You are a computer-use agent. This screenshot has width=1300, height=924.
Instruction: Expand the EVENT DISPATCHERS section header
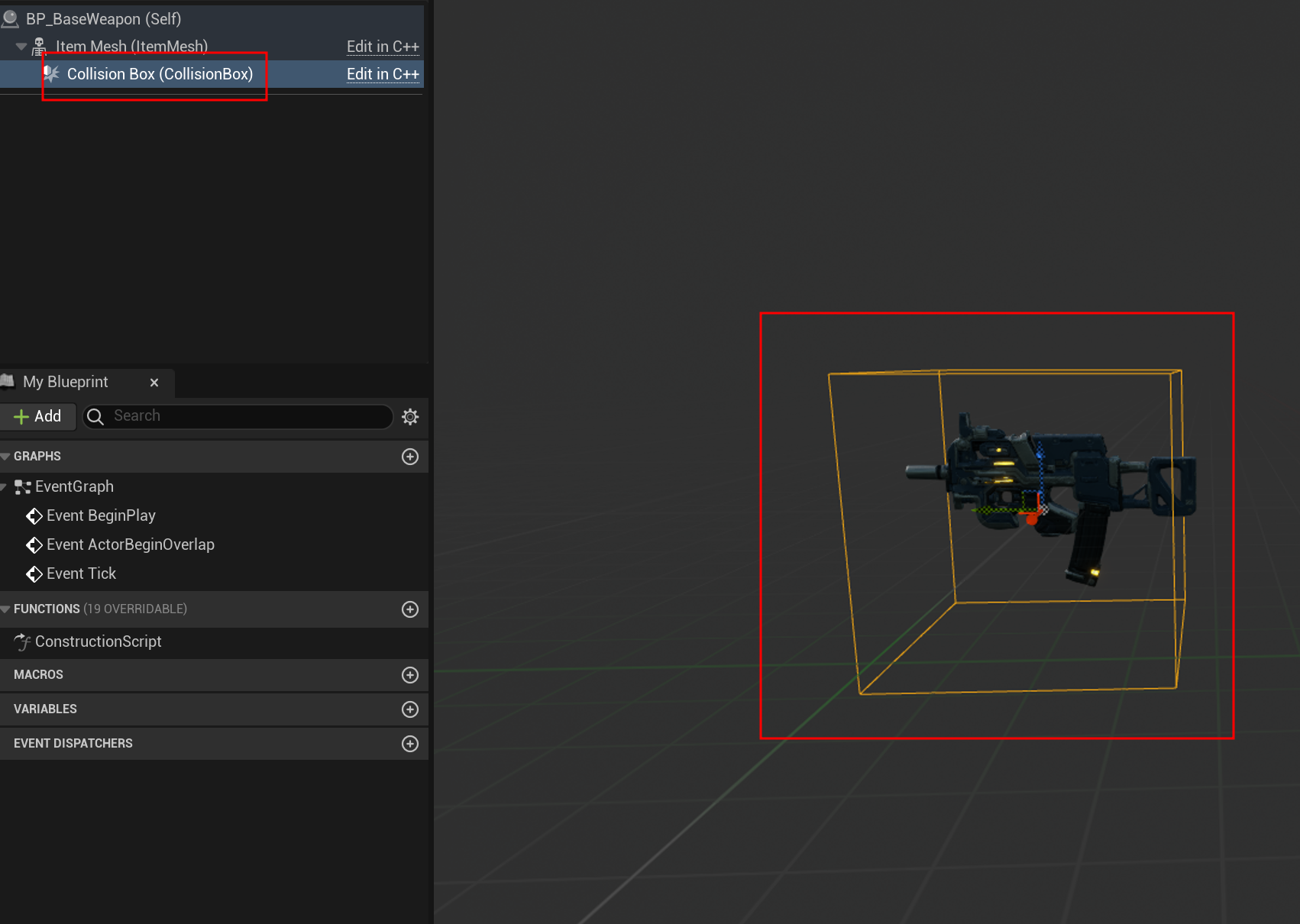pos(214,744)
